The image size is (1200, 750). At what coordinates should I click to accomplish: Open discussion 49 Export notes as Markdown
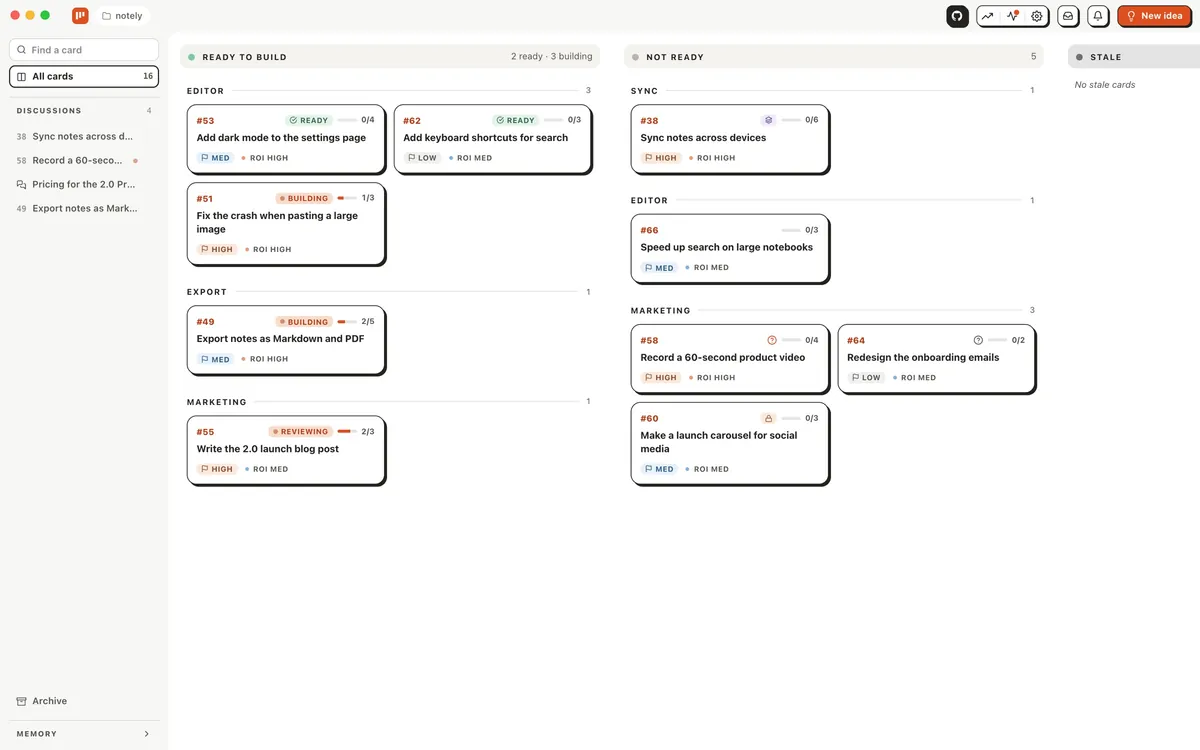click(84, 208)
